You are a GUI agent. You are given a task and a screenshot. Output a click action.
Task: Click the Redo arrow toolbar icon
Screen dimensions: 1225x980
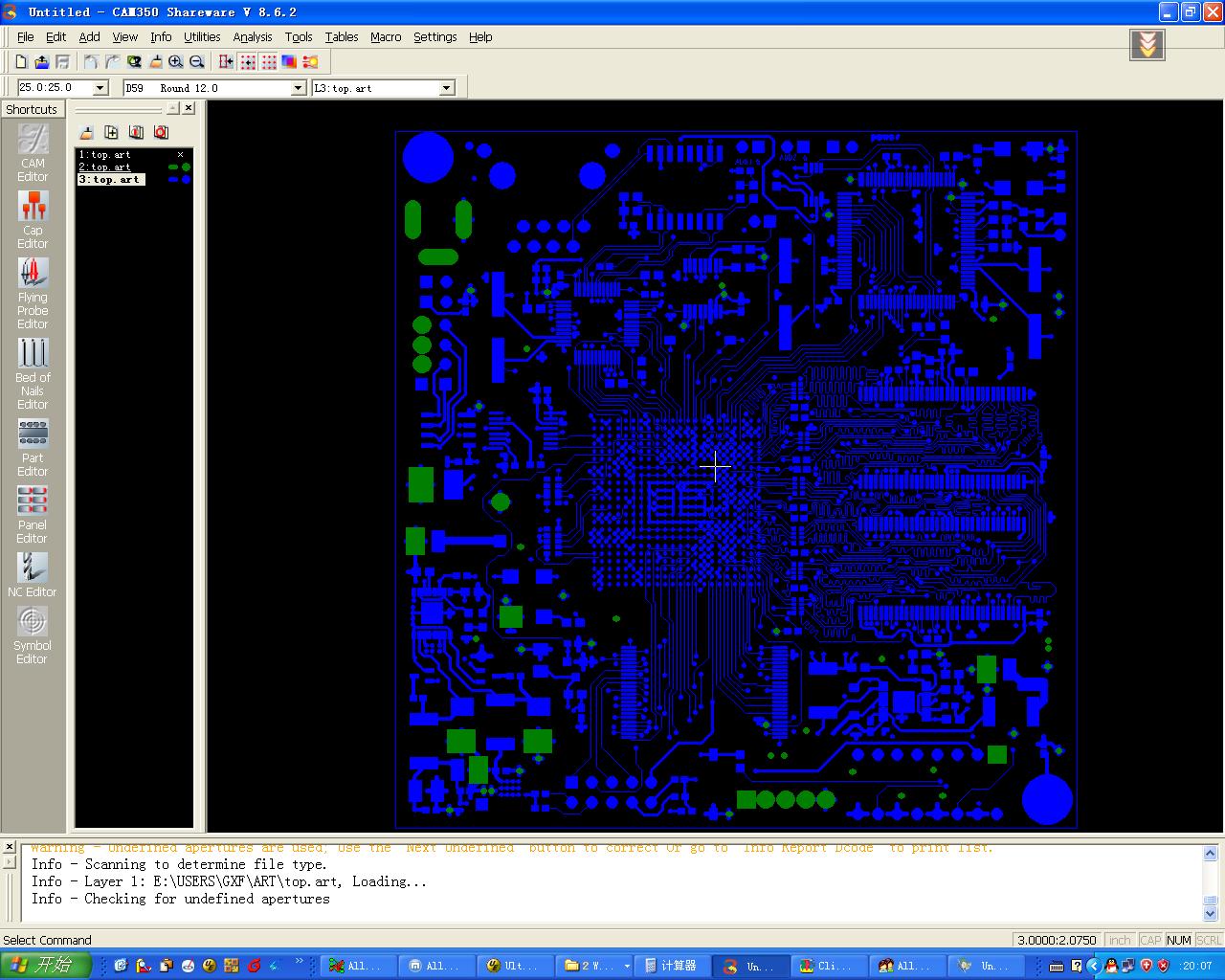pos(112,61)
